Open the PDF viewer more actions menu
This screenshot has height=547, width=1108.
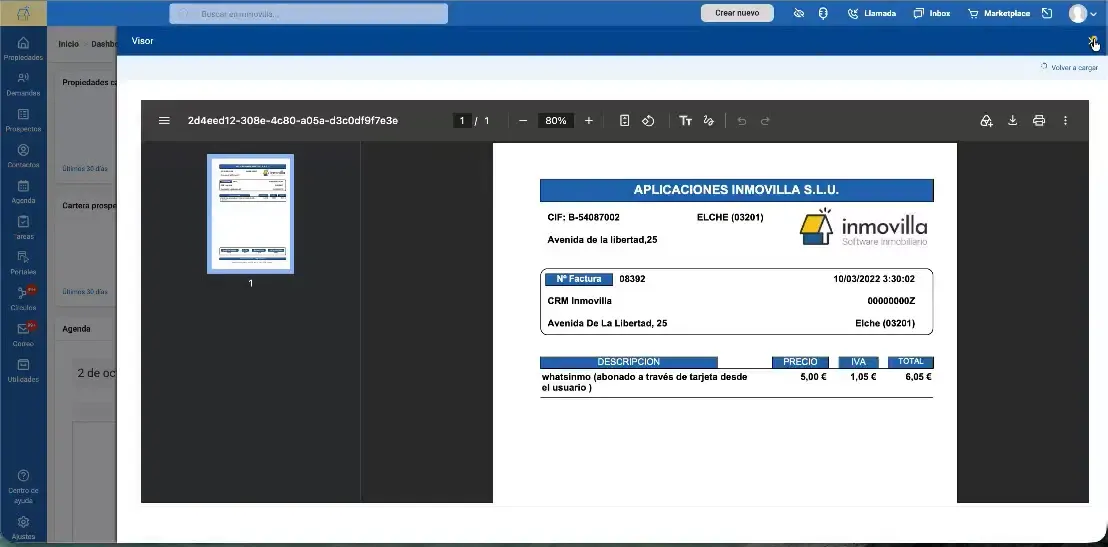point(1066,121)
